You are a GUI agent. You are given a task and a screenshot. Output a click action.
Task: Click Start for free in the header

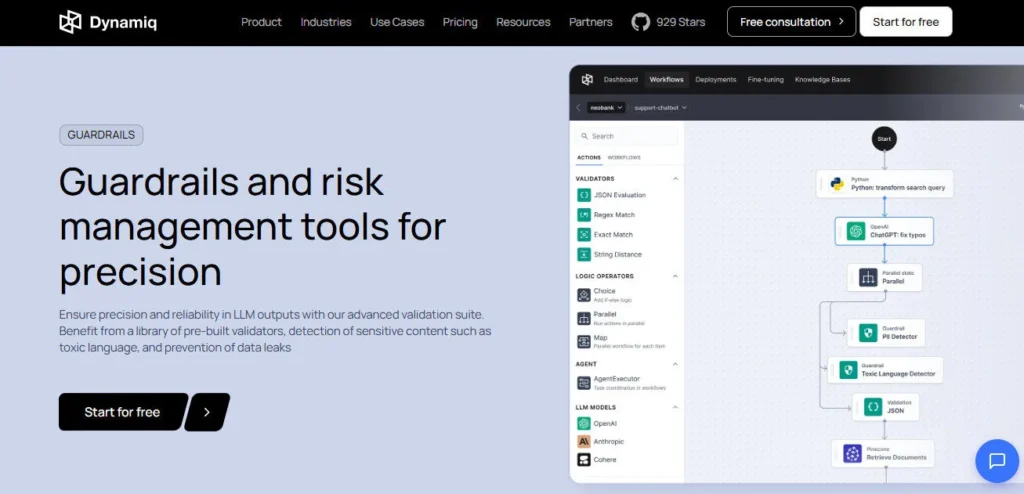(x=906, y=22)
